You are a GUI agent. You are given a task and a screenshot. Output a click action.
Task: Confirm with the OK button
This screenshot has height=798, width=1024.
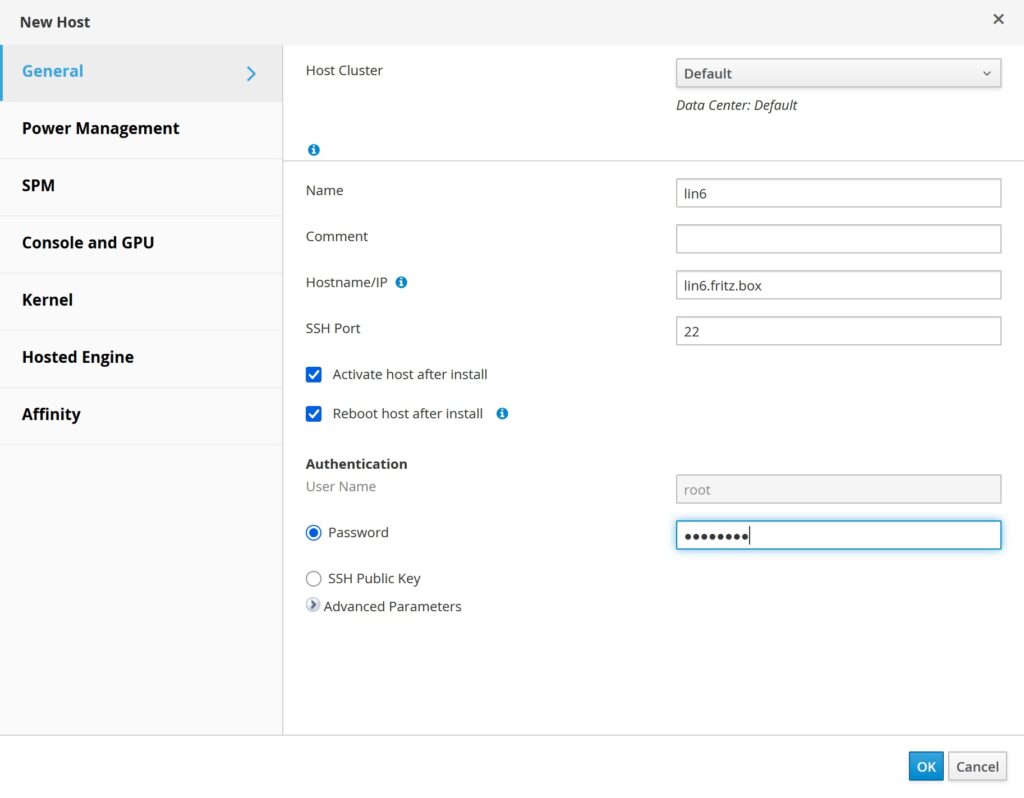[x=925, y=766]
